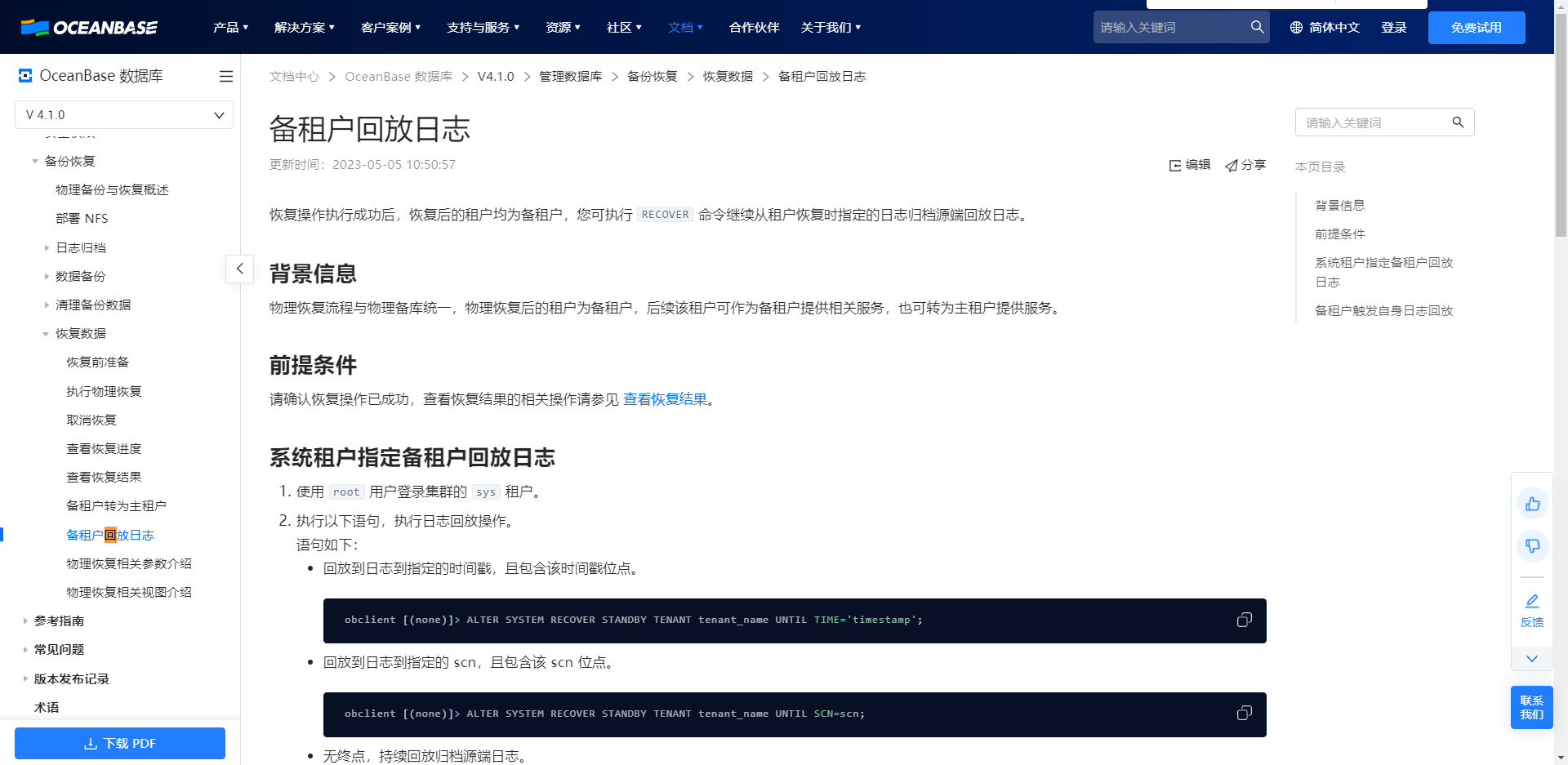Viewport: 1568px width, 765px height.
Task: Expand the 参考指南 tree node
Action: (25, 621)
